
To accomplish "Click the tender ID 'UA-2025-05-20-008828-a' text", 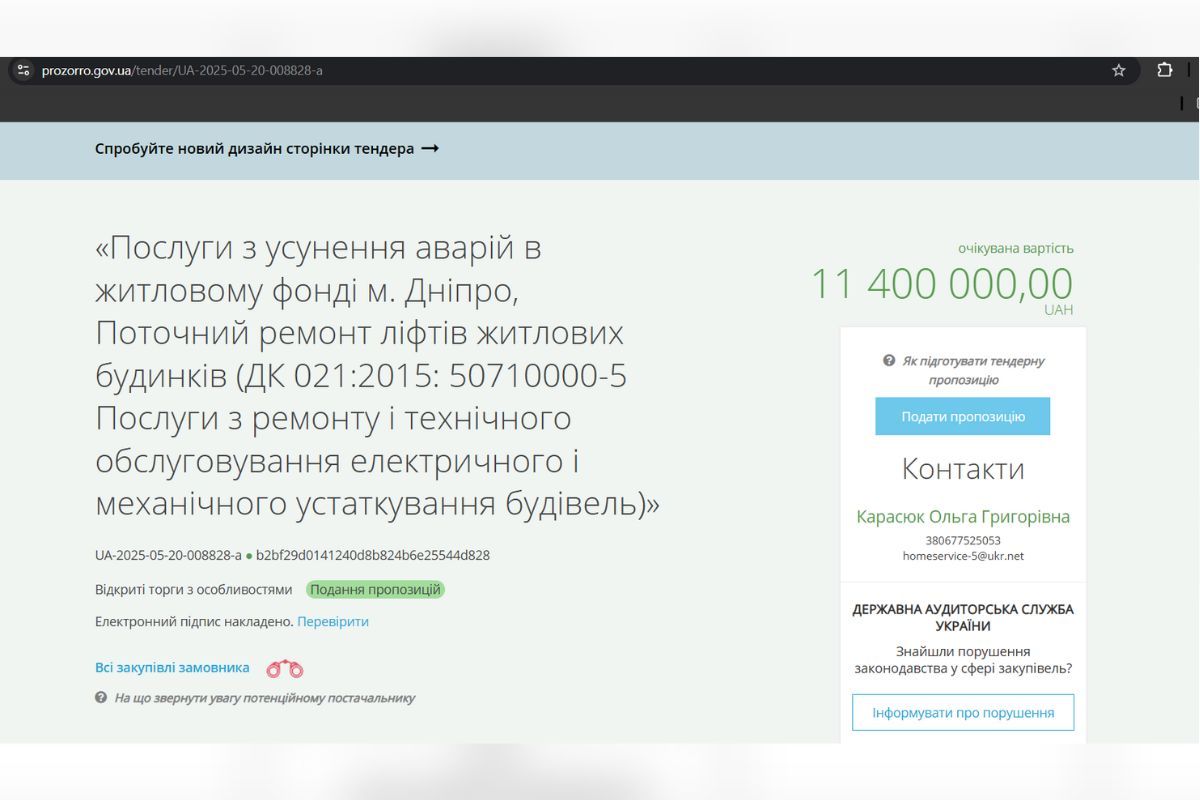I will [x=168, y=555].
